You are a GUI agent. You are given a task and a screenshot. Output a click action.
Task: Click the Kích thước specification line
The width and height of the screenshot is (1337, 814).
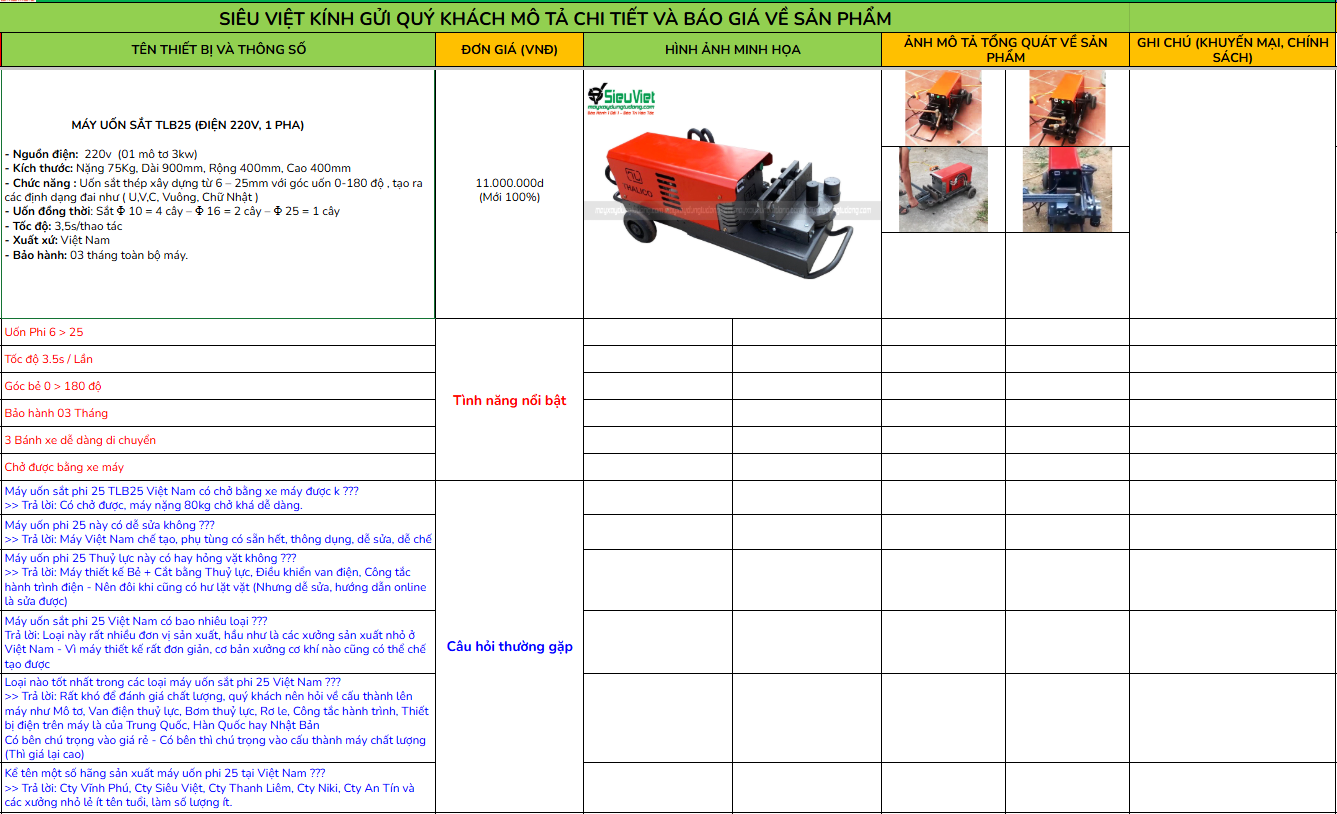point(178,168)
